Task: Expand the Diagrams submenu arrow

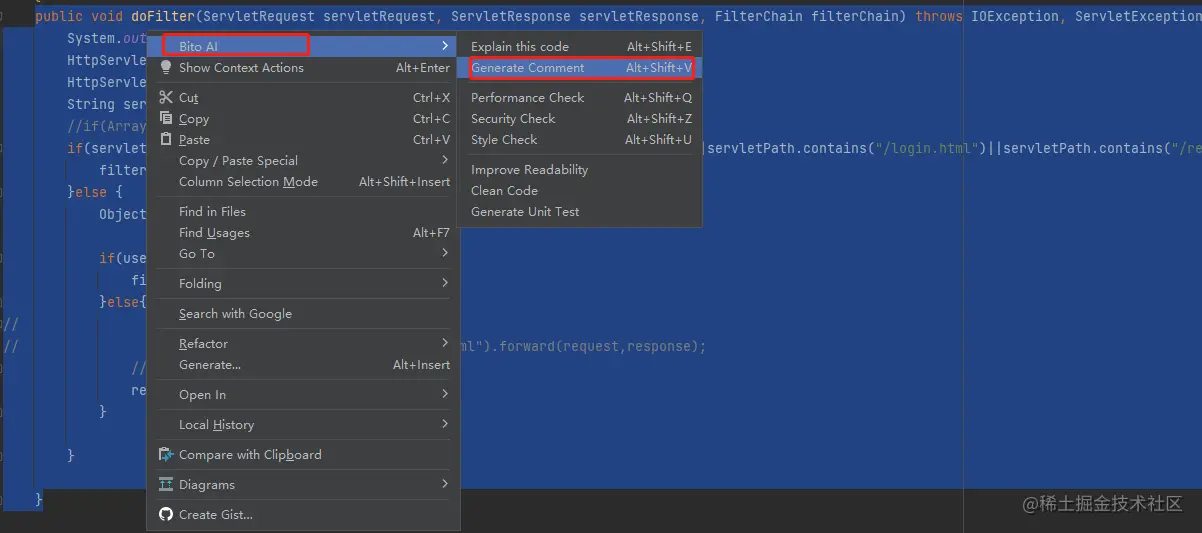Action: point(445,484)
